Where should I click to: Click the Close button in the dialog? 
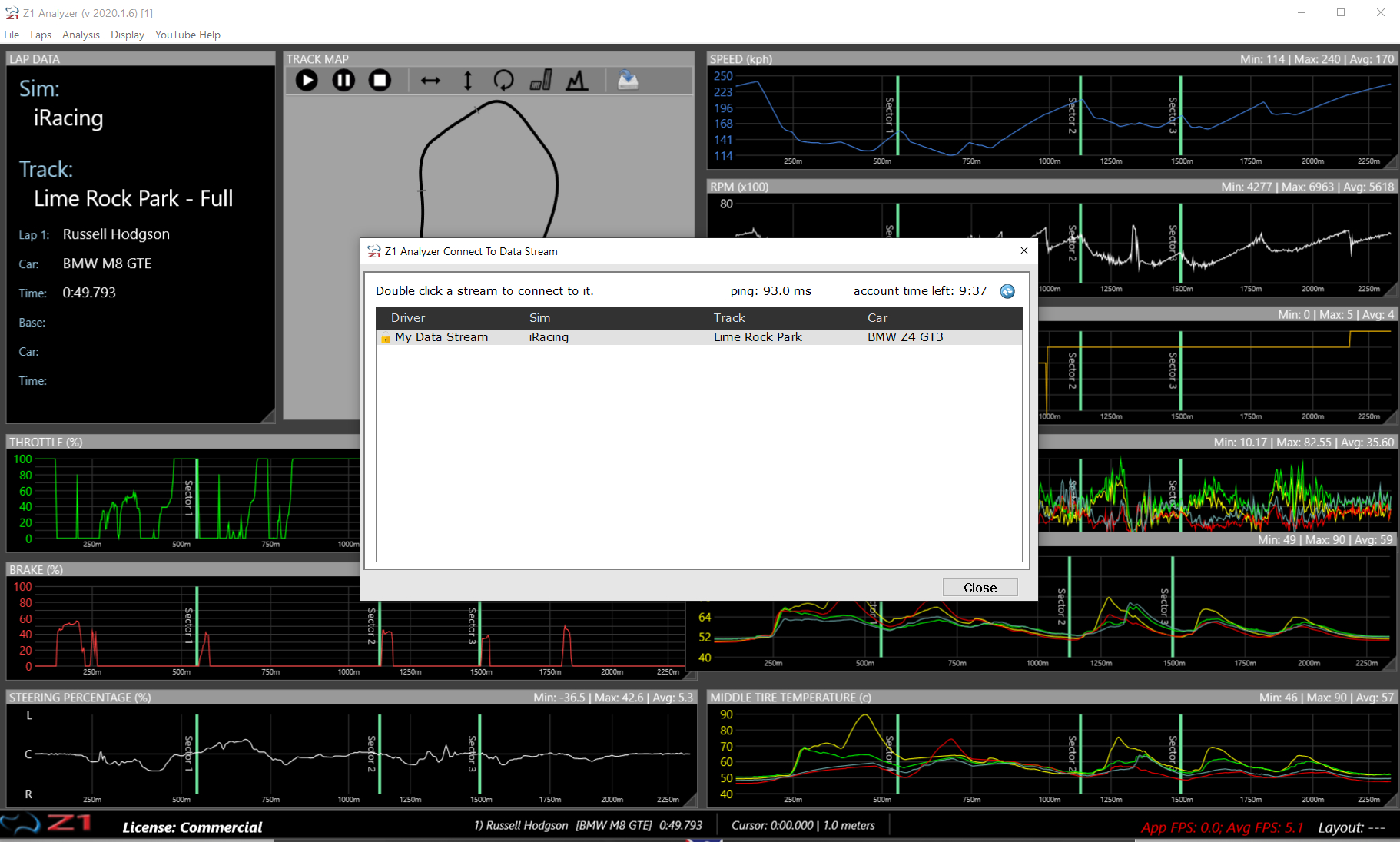click(x=980, y=588)
